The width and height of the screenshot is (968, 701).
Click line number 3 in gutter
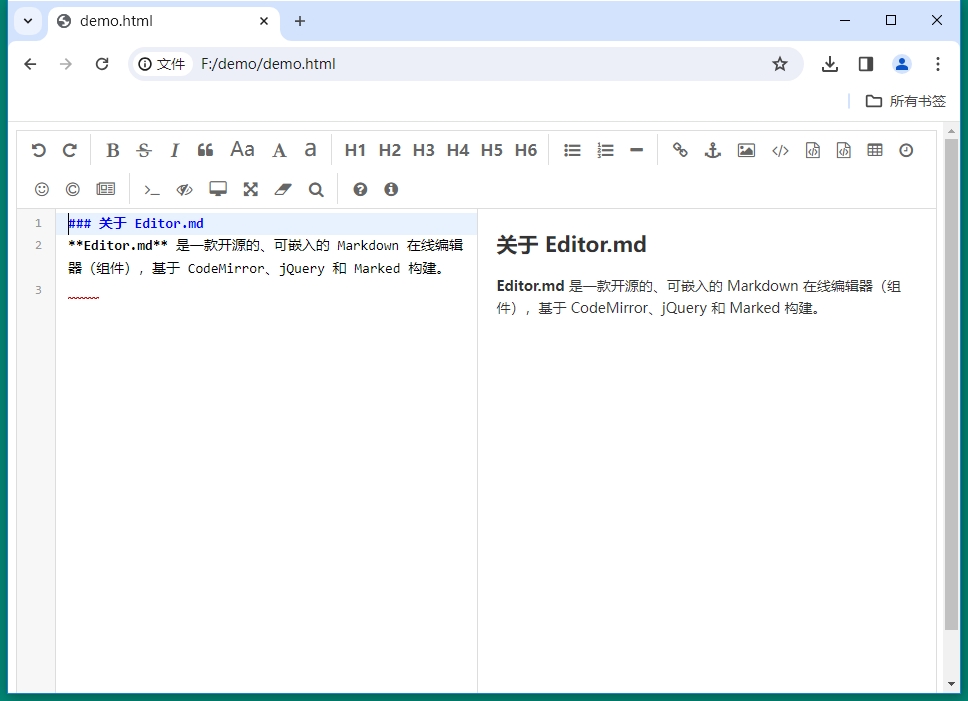38,290
